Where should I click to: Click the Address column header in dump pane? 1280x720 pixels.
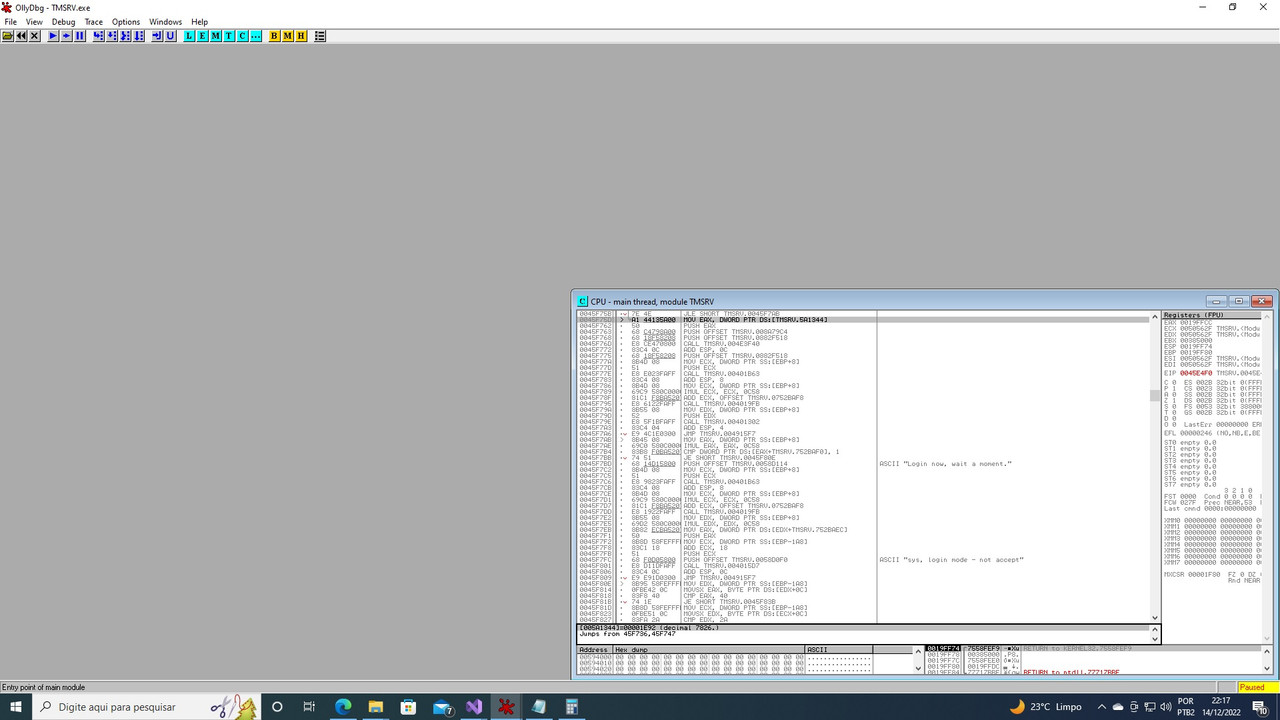point(594,649)
